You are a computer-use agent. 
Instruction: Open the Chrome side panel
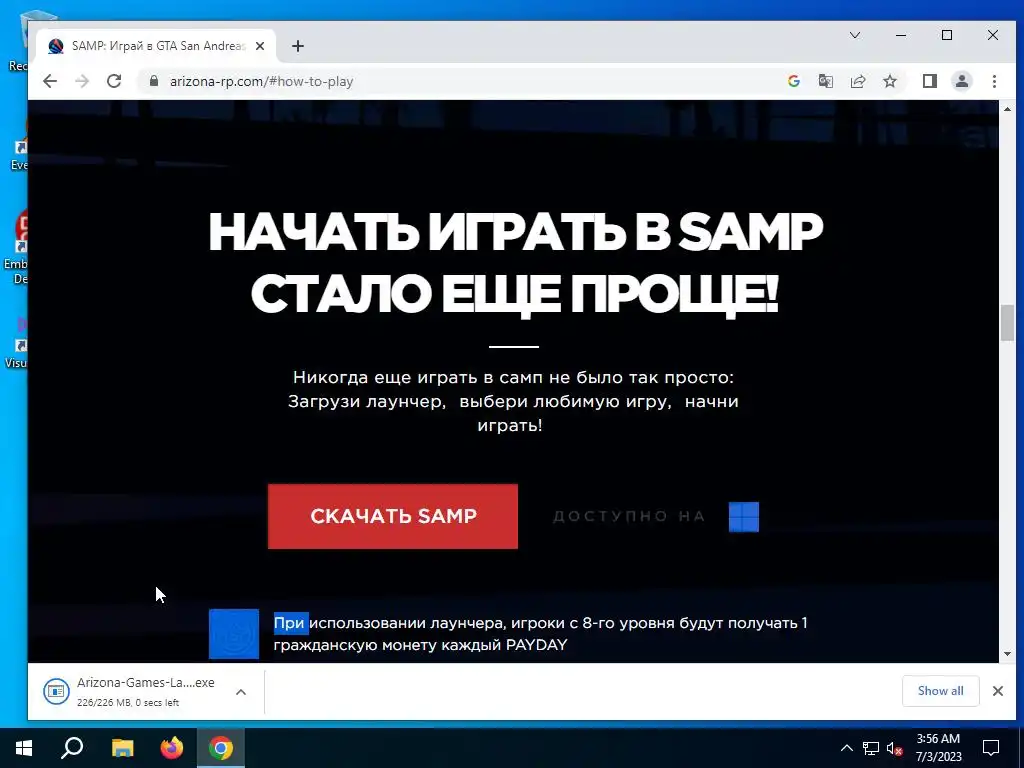[930, 81]
